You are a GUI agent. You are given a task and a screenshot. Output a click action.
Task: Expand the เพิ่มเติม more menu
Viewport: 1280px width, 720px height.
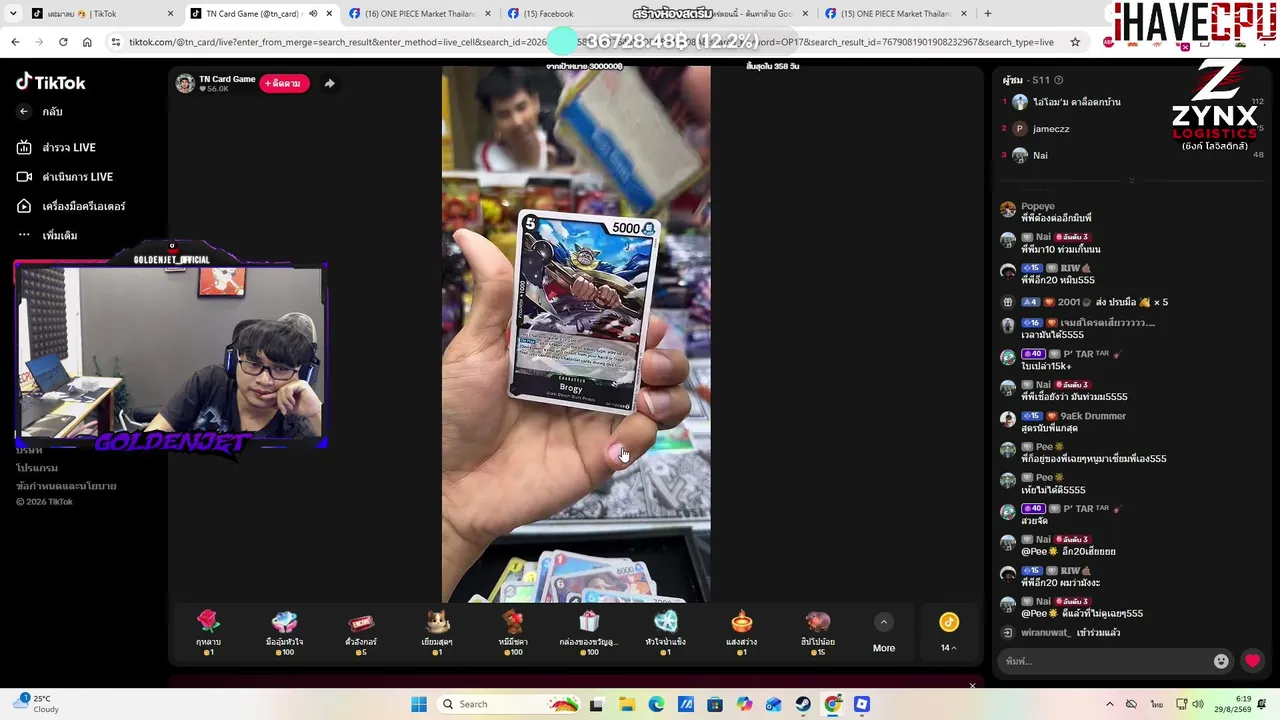pos(47,235)
